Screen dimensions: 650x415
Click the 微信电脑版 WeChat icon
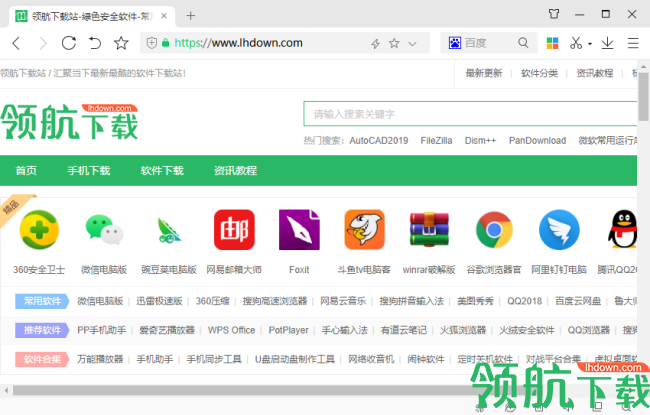(104, 230)
